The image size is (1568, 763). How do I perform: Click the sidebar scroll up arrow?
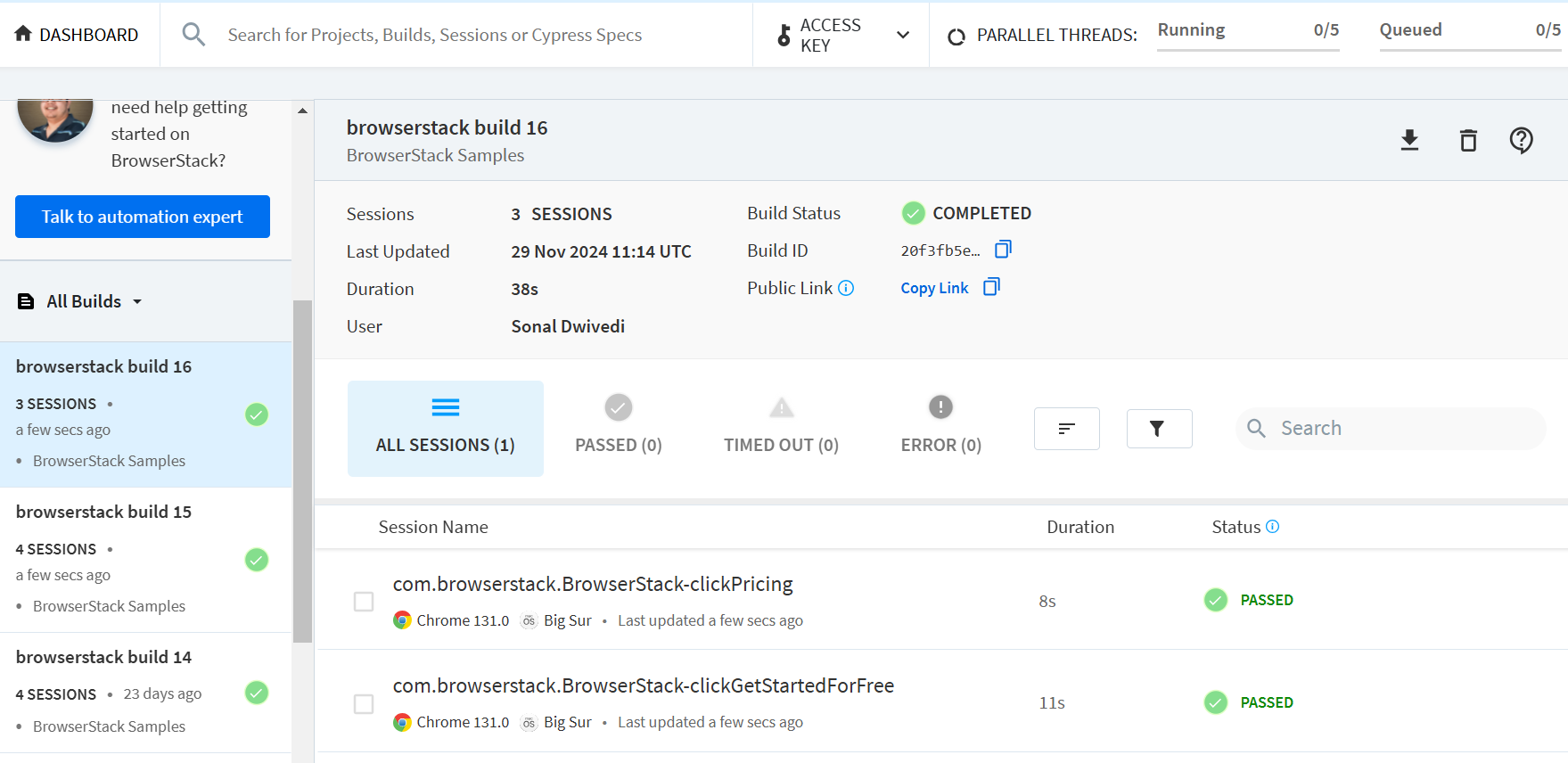[302, 111]
